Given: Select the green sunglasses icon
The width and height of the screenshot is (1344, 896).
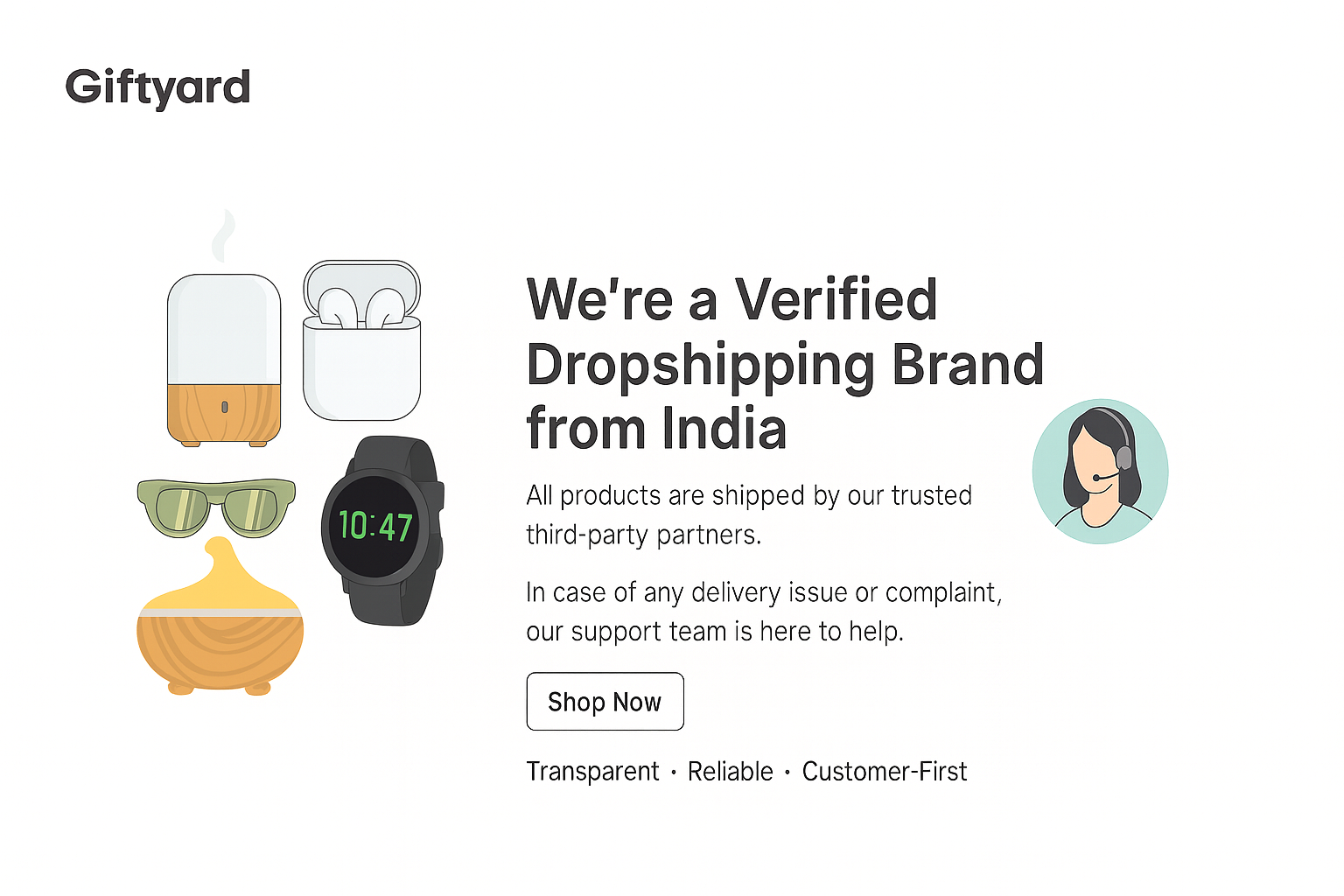Looking at the screenshot, I should point(216,507).
